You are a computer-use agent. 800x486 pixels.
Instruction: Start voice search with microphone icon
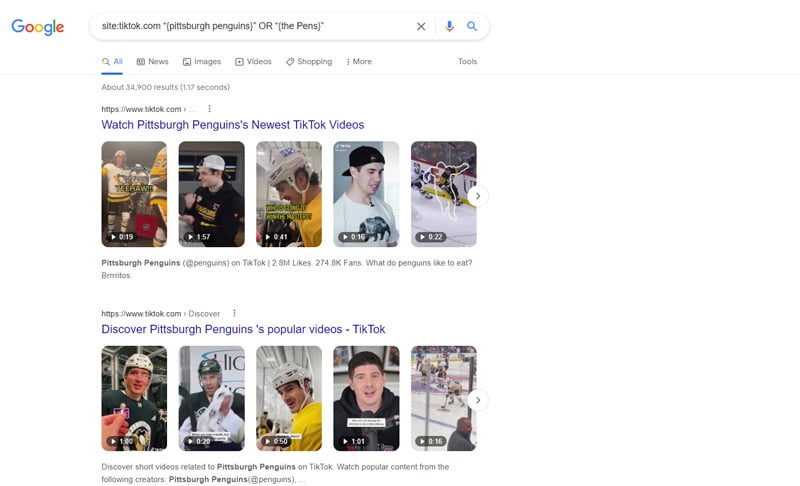pyautogui.click(x=449, y=27)
